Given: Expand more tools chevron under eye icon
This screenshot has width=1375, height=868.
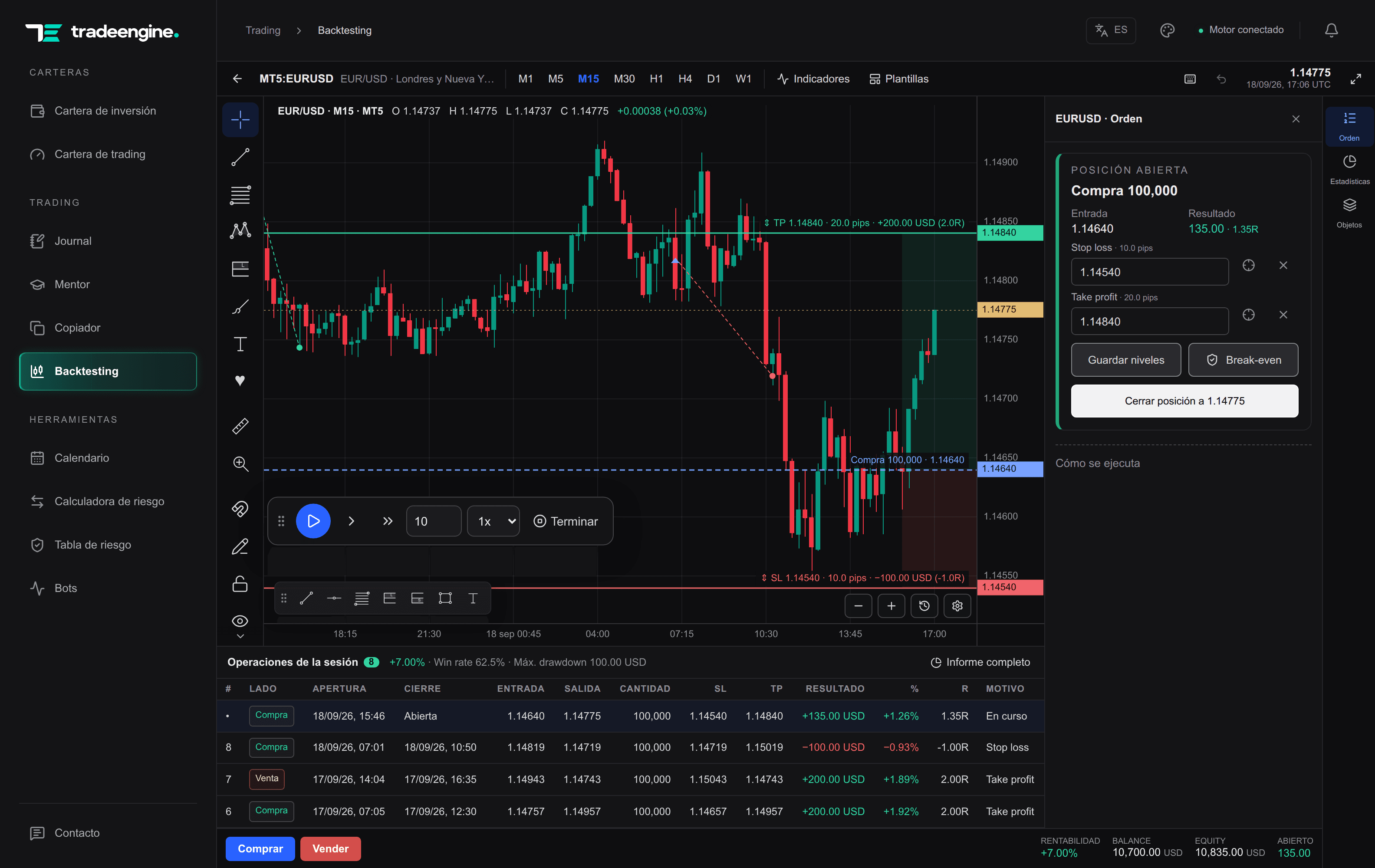Looking at the screenshot, I should [x=240, y=636].
